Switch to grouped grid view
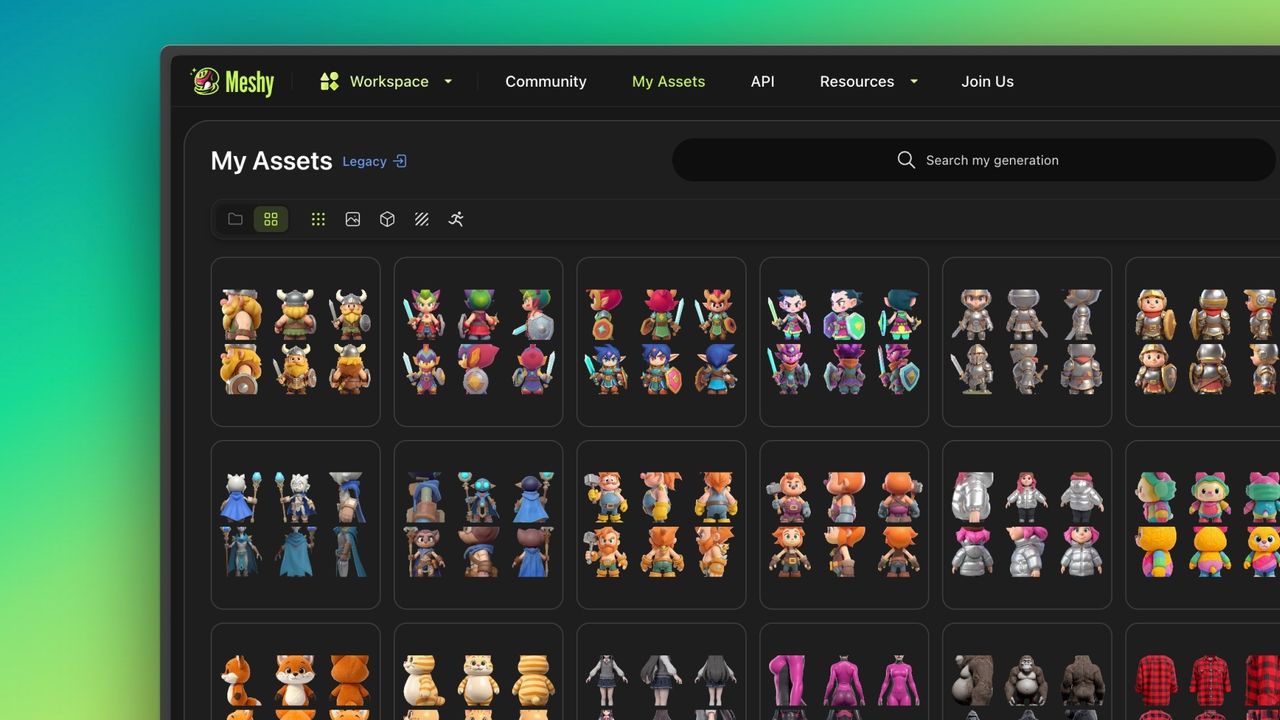This screenshot has width=1280, height=720. click(x=271, y=219)
